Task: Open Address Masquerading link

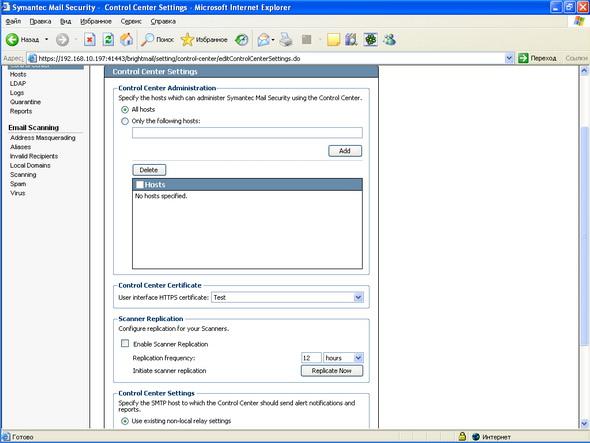Action: 43,138
